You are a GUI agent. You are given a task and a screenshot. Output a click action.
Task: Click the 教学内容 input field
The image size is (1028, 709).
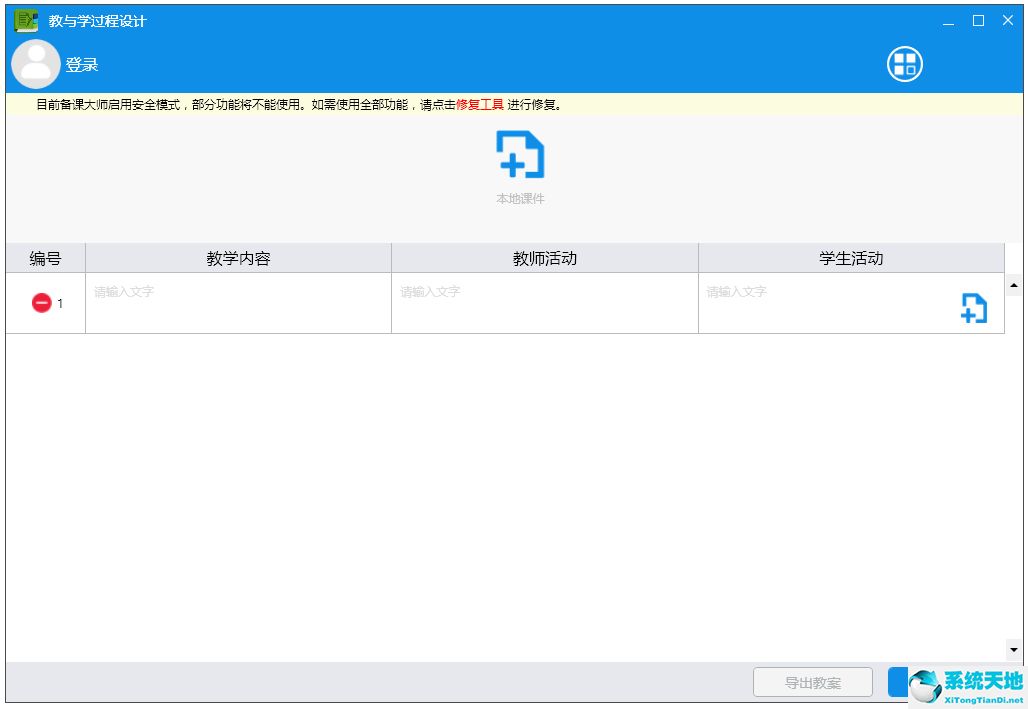point(238,303)
